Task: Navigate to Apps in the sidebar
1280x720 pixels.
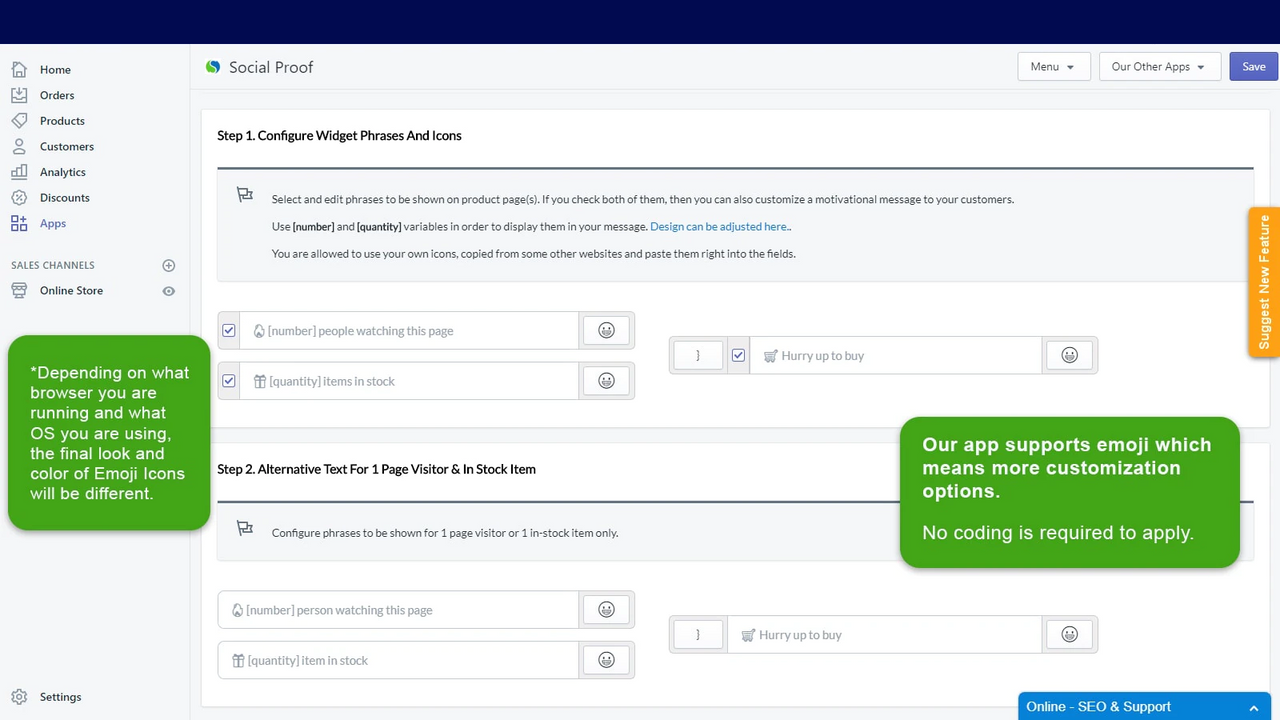Action: click(52, 223)
